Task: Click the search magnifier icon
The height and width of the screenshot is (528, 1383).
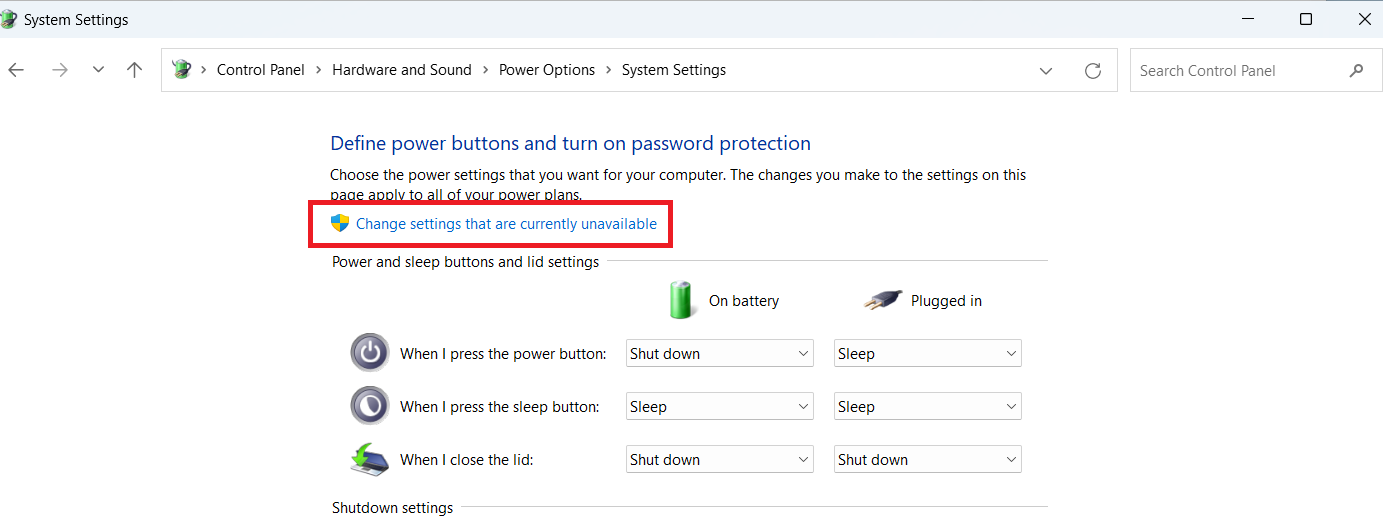Action: (x=1356, y=71)
